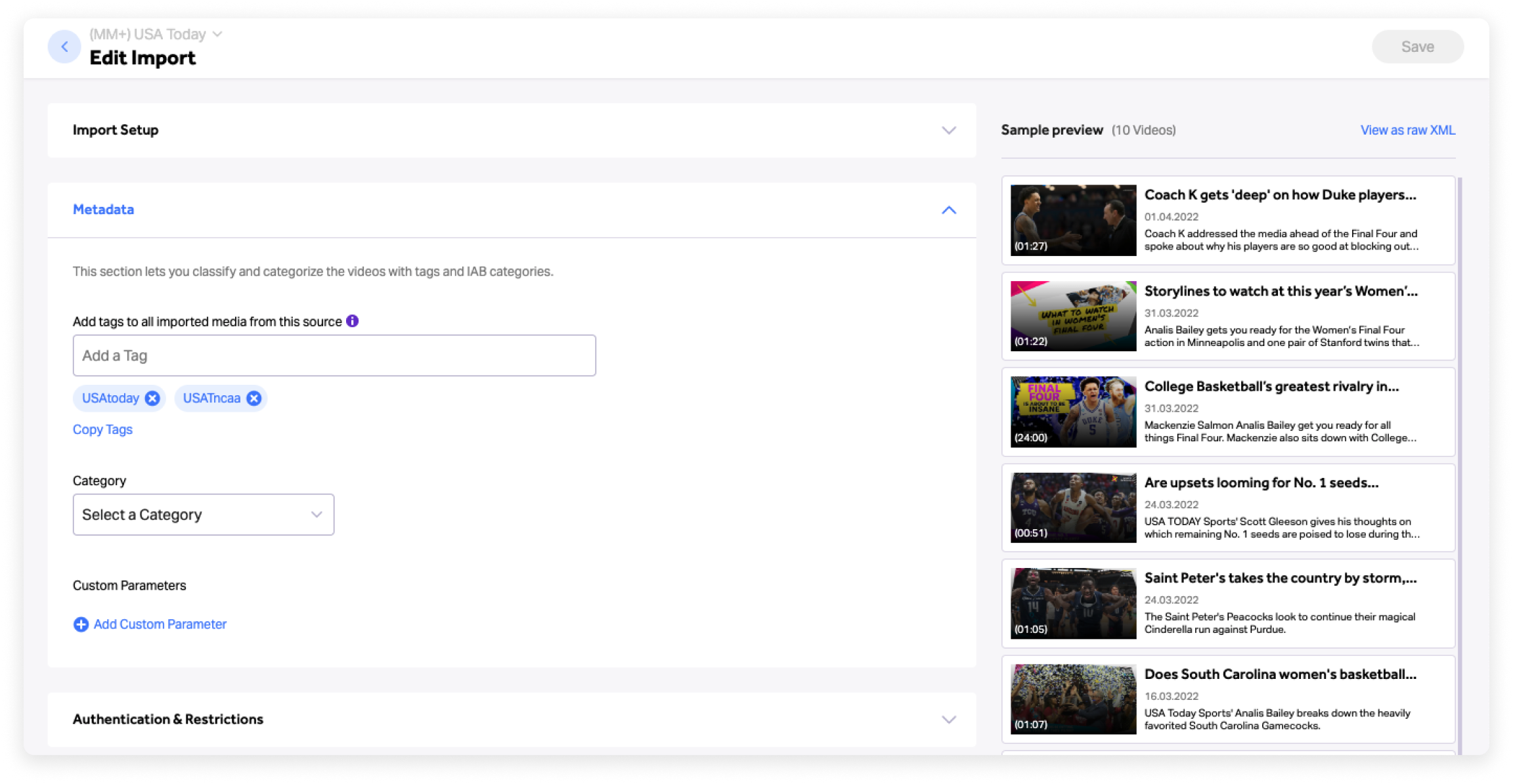The width and height of the screenshot is (1513, 784).
Task: Click the back arrow icon
Action: tap(64, 47)
